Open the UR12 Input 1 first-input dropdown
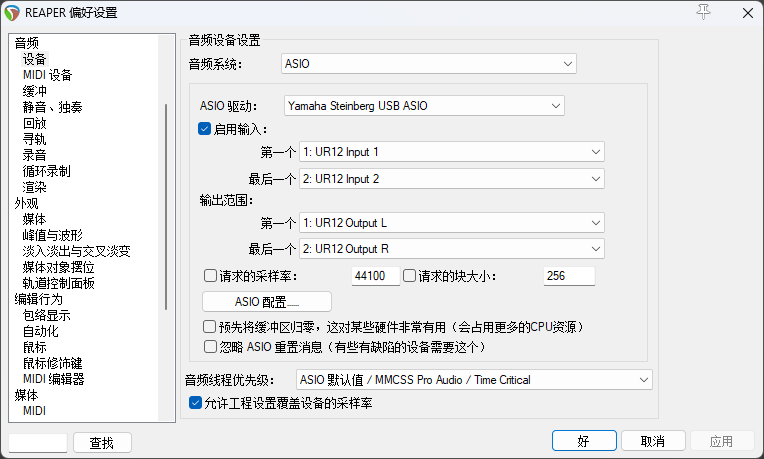 pyautogui.click(x=452, y=151)
